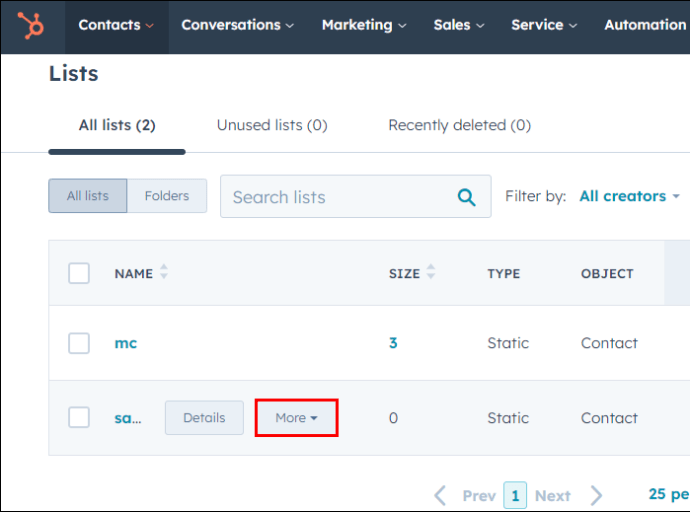Open the size 3 link for mc list
The image size is (690, 512).
point(393,343)
